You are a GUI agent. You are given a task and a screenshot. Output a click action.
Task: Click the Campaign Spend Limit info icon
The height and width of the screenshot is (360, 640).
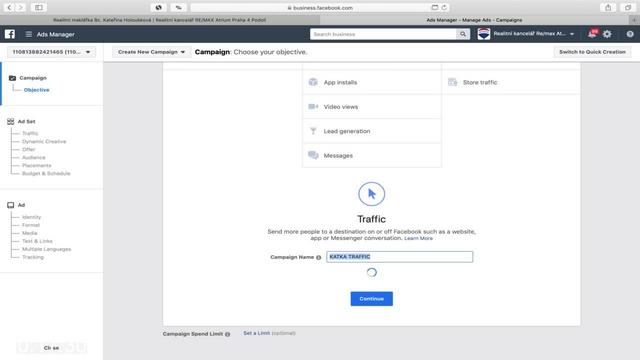point(227,334)
